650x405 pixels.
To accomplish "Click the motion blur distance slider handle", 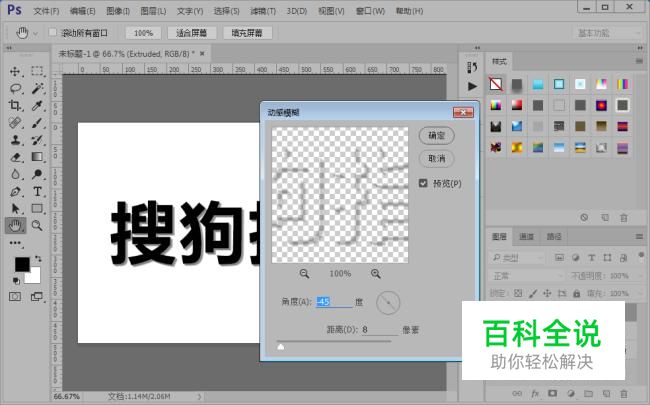I will pos(281,347).
